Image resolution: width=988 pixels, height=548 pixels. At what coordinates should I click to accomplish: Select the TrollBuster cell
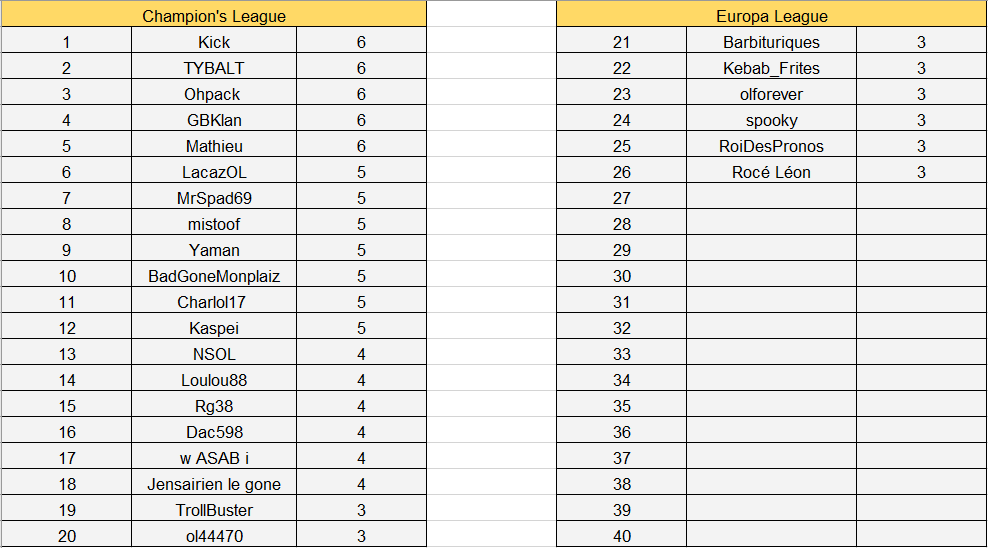pyautogui.click(x=214, y=510)
